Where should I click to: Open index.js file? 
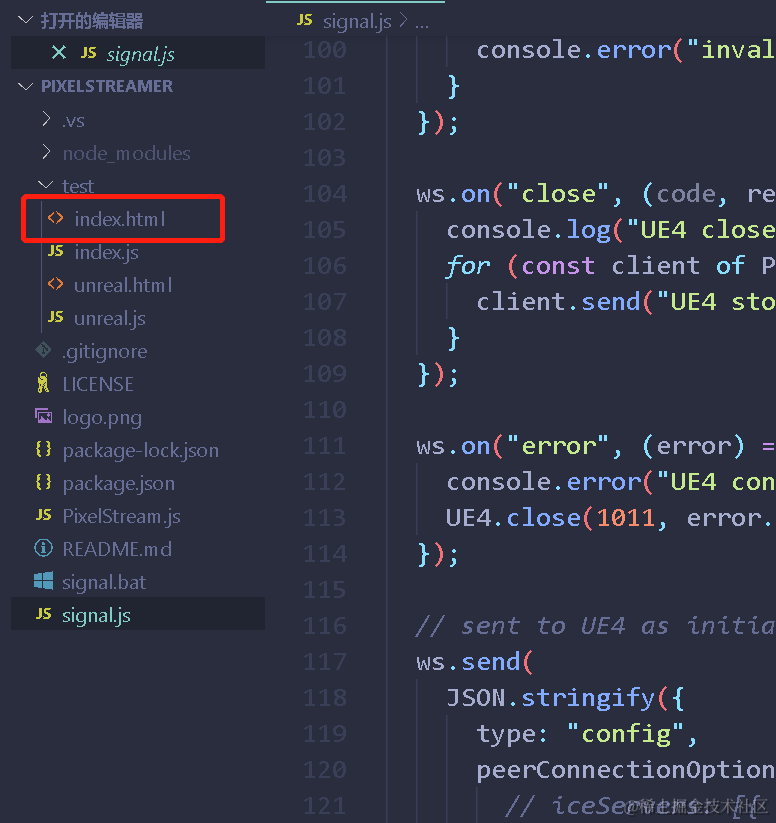(x=107, y=252)
